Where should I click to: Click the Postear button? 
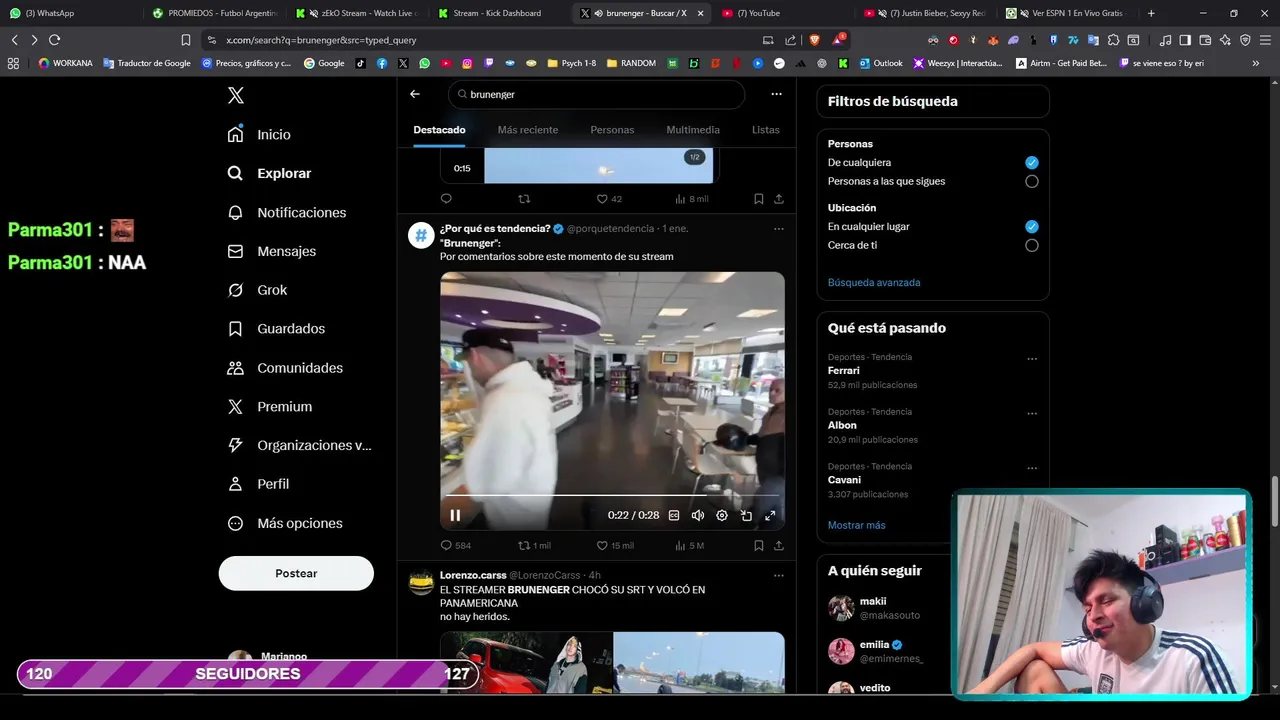click(296, 573)
